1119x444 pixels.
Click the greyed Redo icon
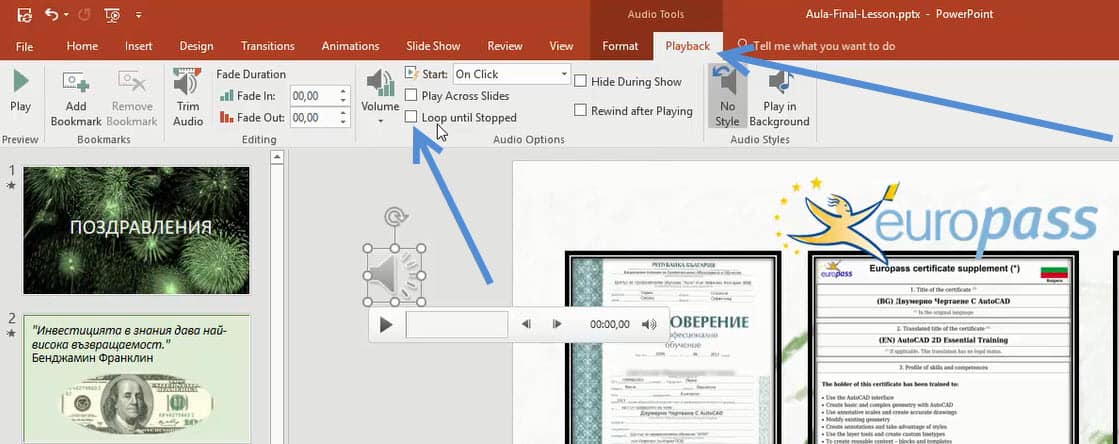[83, 14]
